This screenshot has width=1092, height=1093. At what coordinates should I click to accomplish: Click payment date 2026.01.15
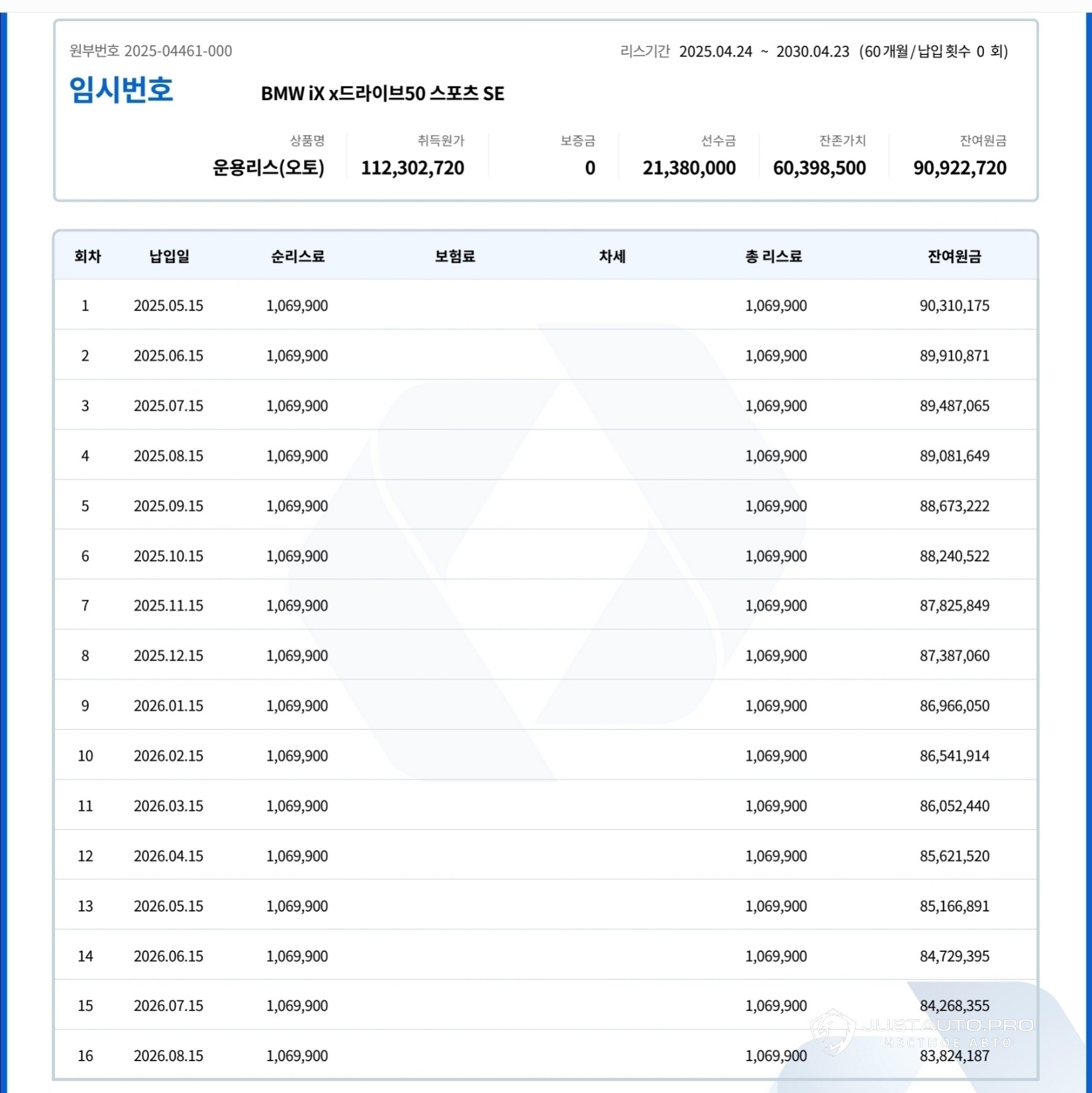coord(169,705)
